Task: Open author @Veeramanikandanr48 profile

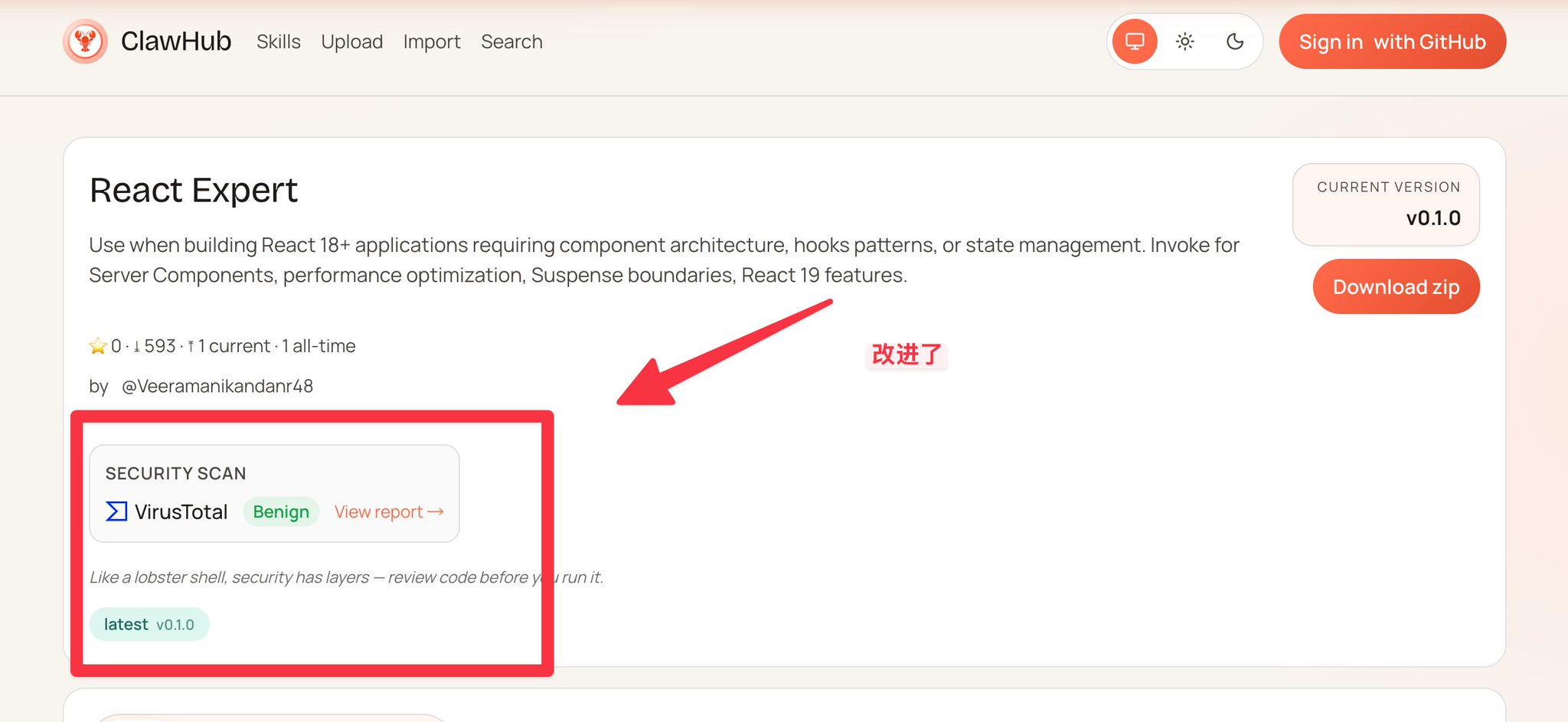Action: pyautogui.click(x=217, y=386)
